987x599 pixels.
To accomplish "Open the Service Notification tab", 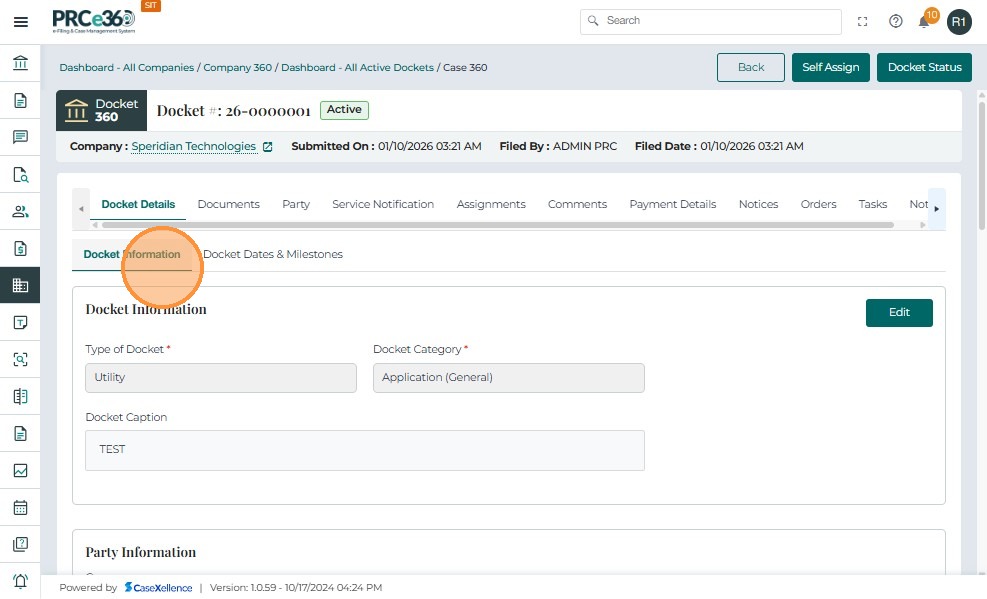I will click(x=383, y=204).
